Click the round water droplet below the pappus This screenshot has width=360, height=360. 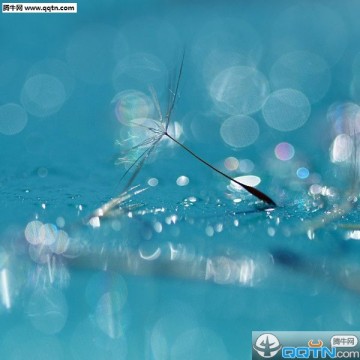182,181
